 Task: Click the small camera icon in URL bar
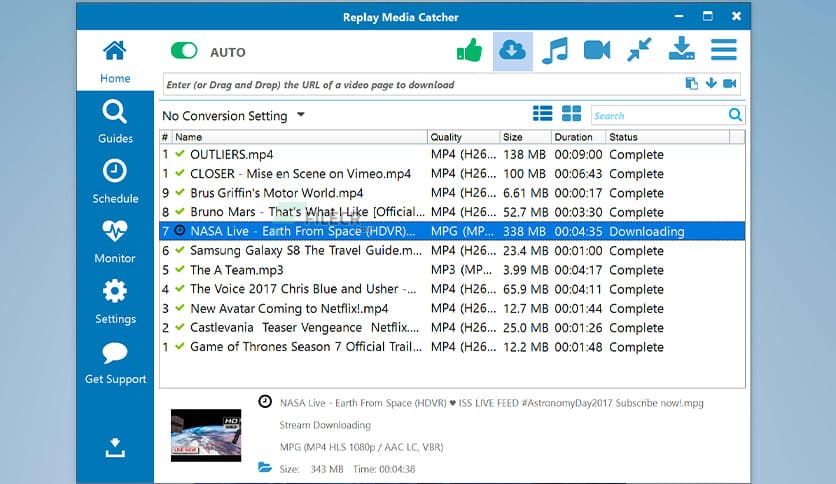pos(730,83)
